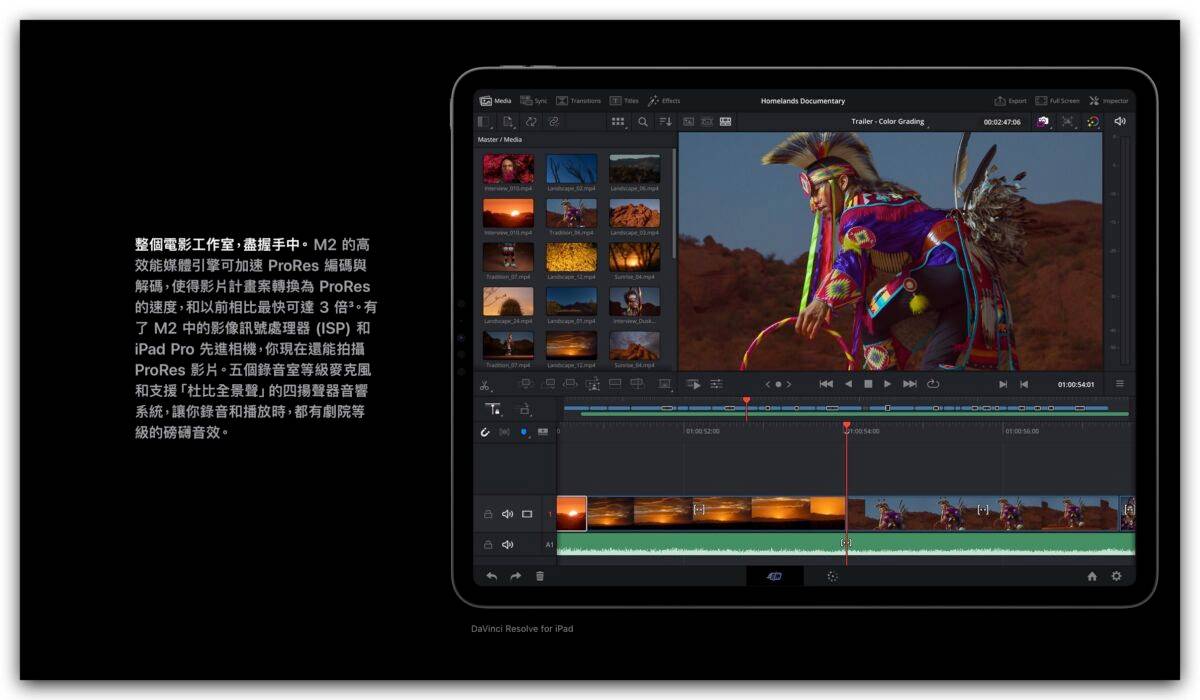The height and width of the screenshot is (700, 1200).
Task: Jump to the first frame
Action: pyautogui.click(x=826, y=384)
